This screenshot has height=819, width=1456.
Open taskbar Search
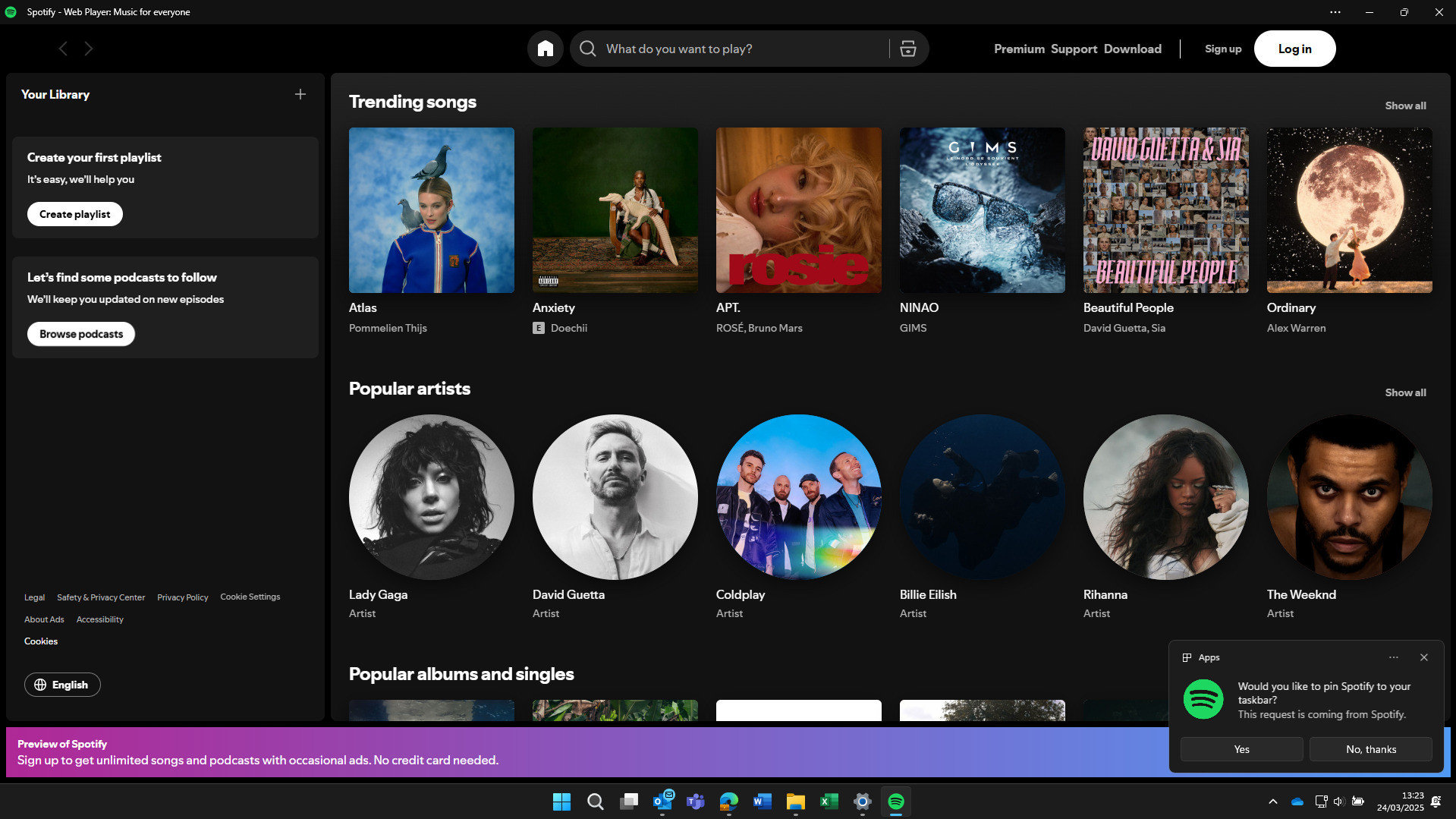[x=596, y=802]
